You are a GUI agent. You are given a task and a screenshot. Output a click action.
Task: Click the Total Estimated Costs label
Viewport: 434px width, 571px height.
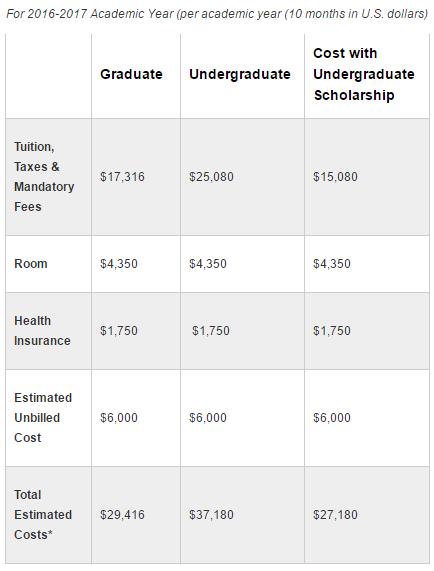[43, 515]
